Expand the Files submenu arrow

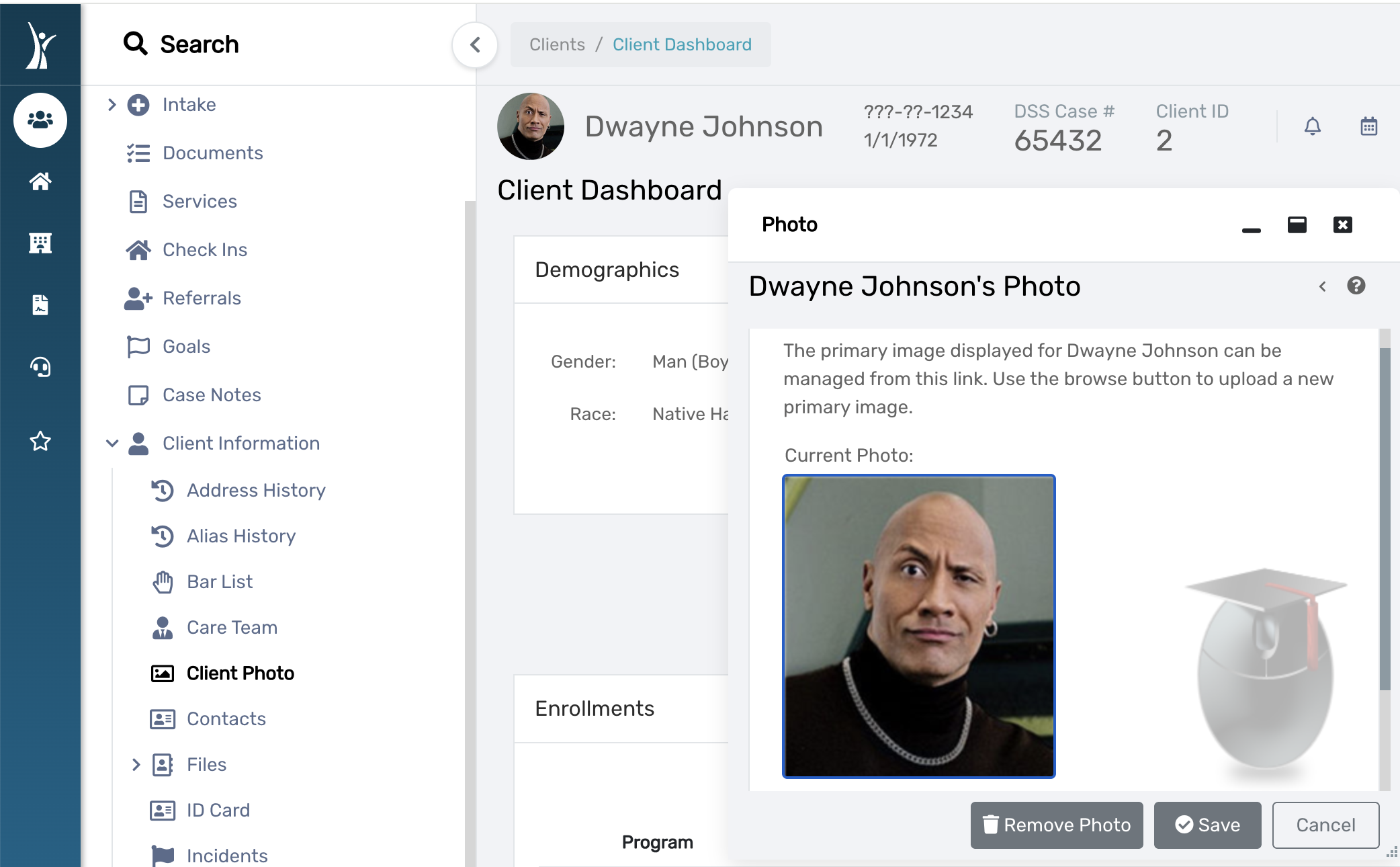pyautogui.click(x=136, y=765)
